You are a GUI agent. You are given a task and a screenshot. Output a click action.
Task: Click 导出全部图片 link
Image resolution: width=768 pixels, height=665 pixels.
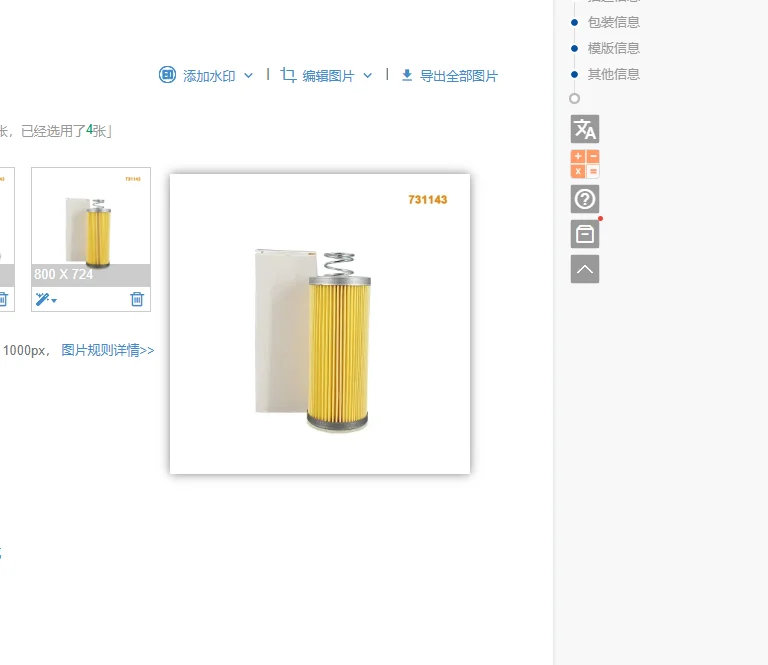coord(459,76)
